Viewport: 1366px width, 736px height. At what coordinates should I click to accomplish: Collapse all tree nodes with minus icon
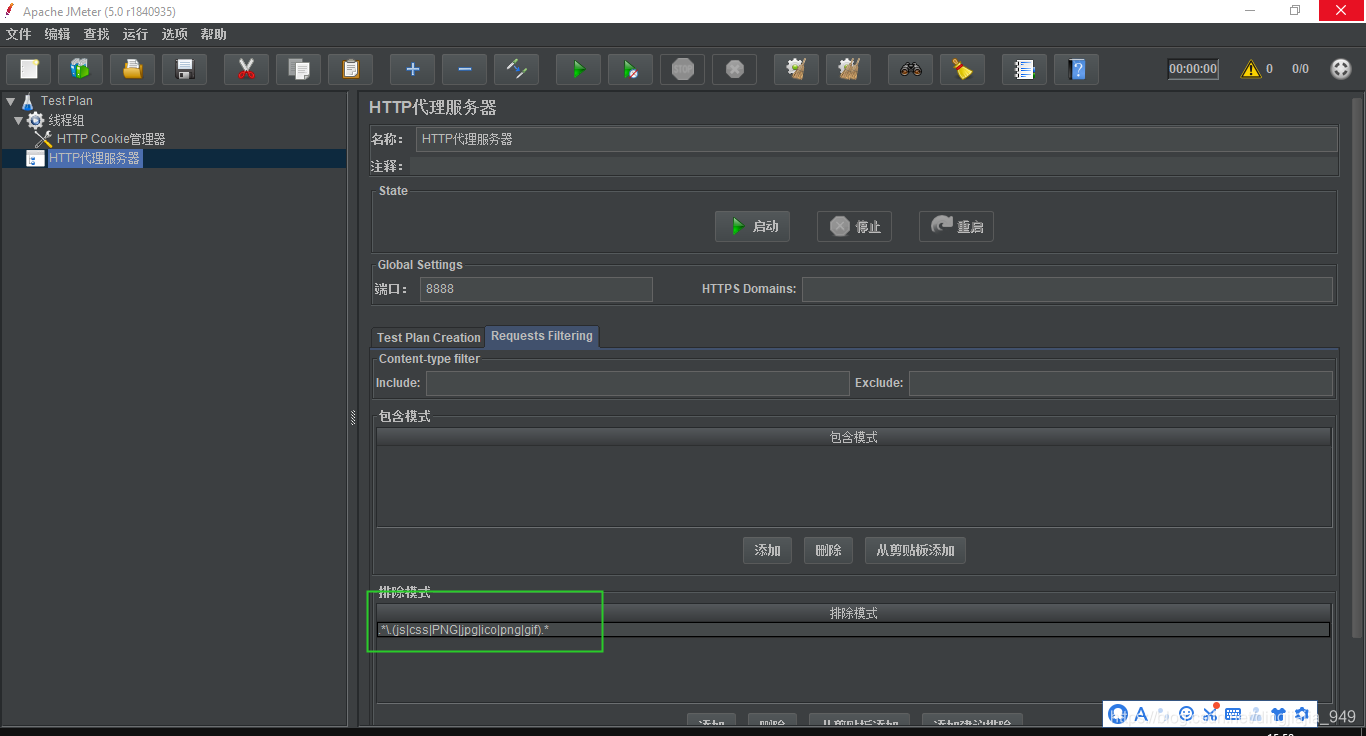[464, 69]
